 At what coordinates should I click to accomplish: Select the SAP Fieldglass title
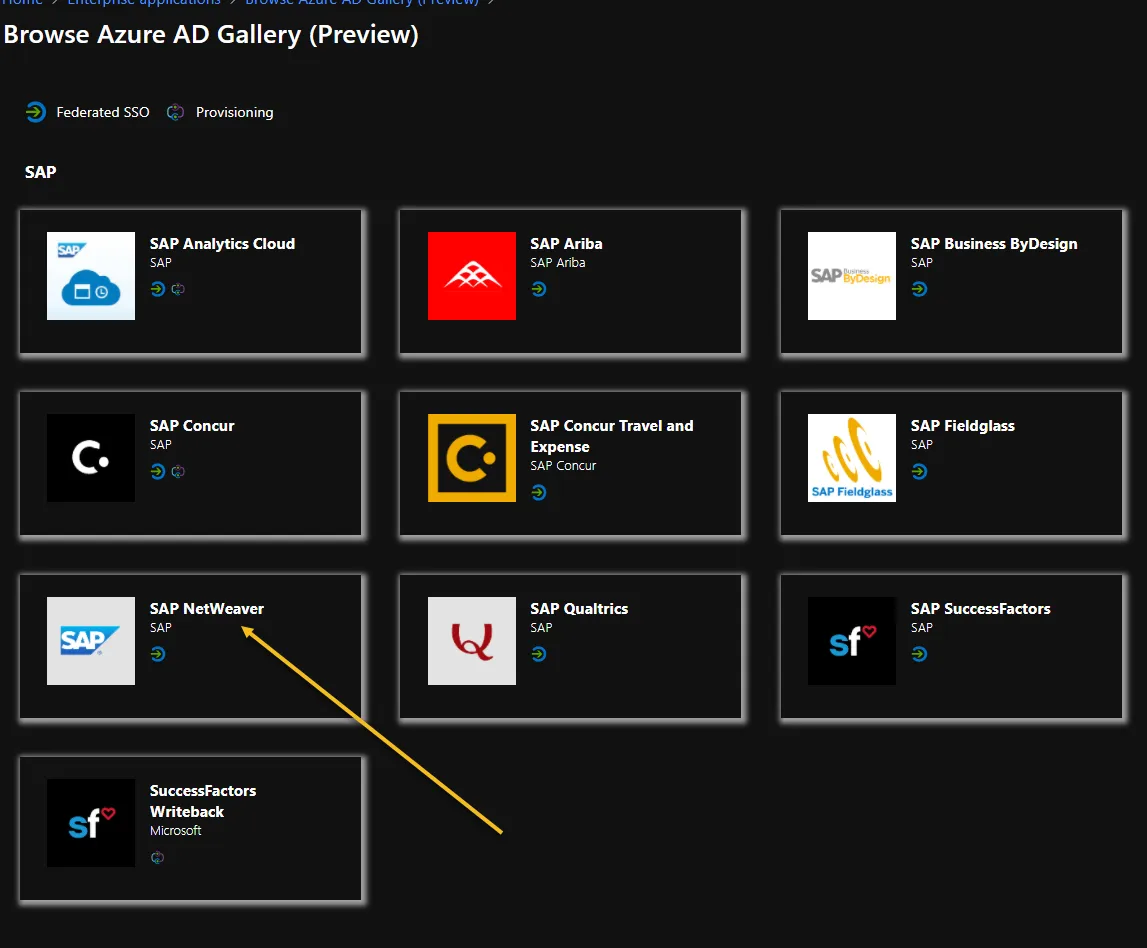[x=963, y=426]
